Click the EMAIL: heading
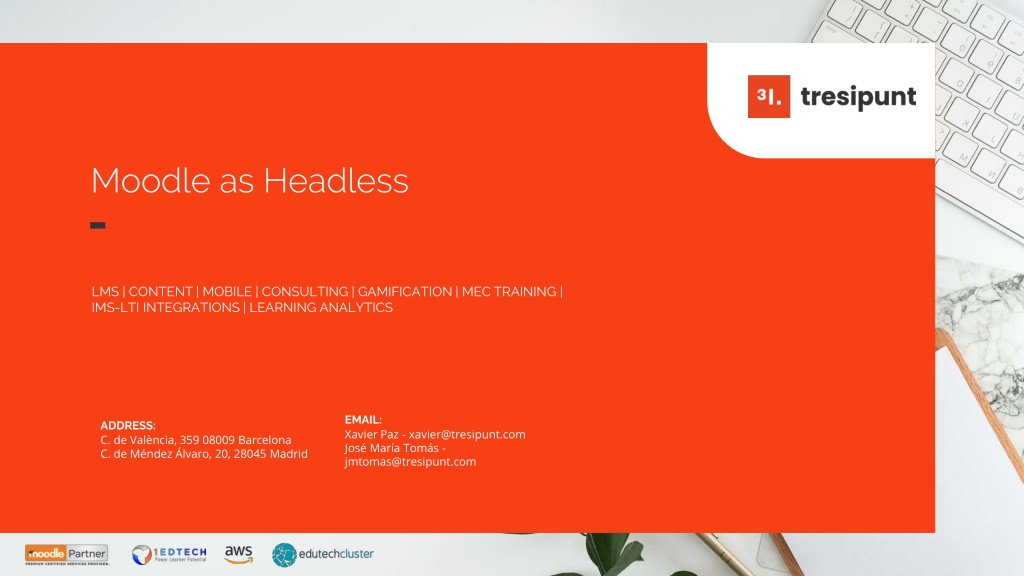This screenshot has height=576, width=1024. click(x=363, y=420)
